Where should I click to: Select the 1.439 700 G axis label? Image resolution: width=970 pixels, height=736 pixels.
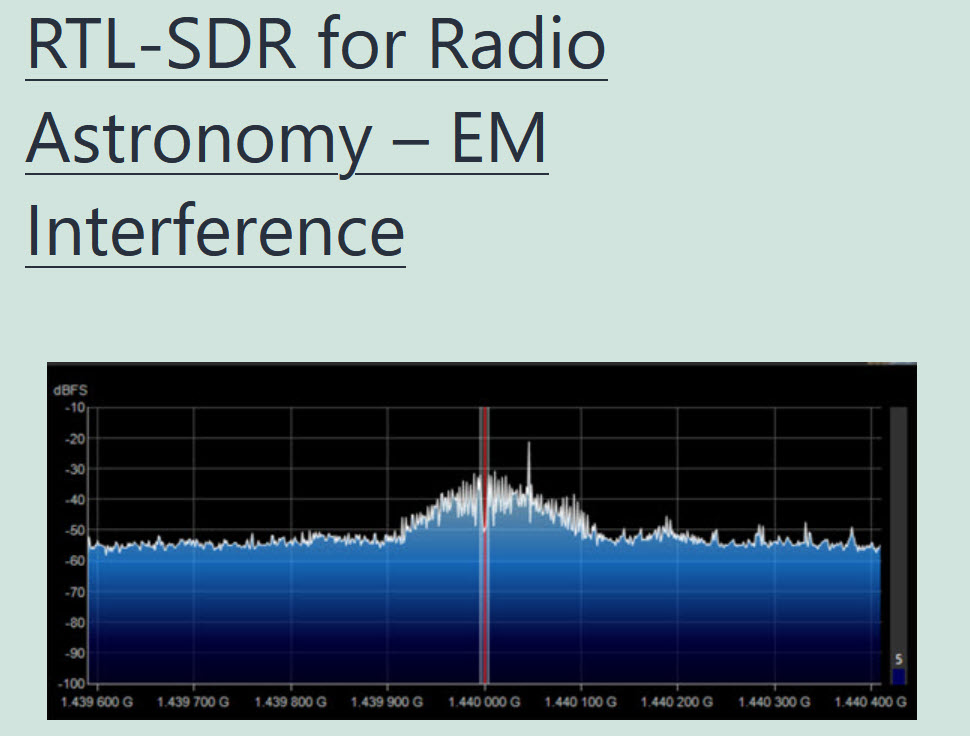click(194, 703)
